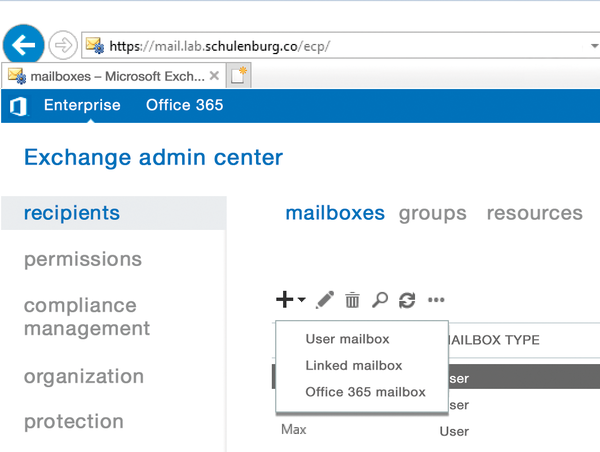Image resolution: width=600 pixels, height=452 pixels.
Task: Click the Office logo in the blue bar
Action: [19, 106]
